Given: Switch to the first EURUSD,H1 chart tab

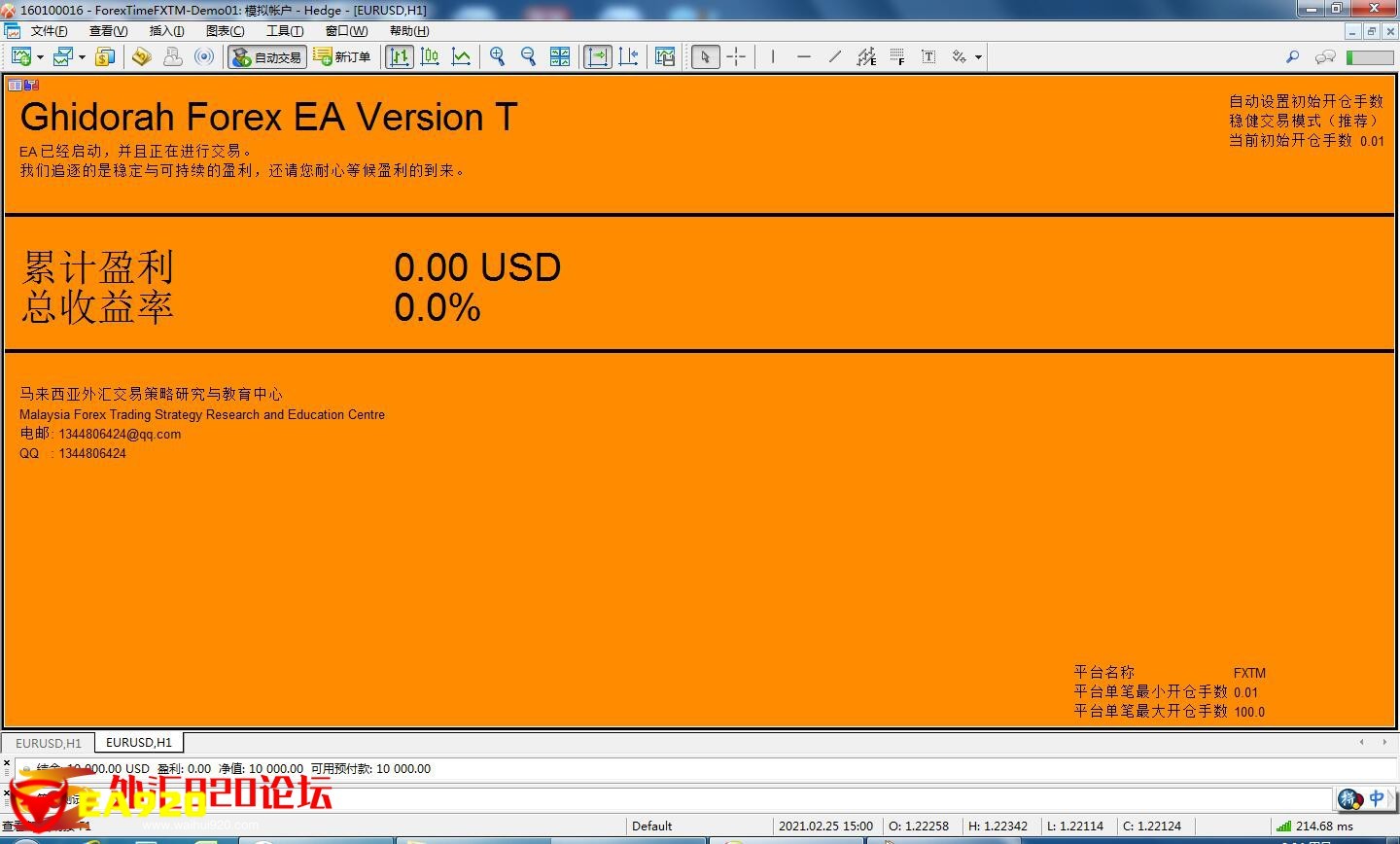Looking at the screenshot, I should pyautogui.click(x=49, y=743).
